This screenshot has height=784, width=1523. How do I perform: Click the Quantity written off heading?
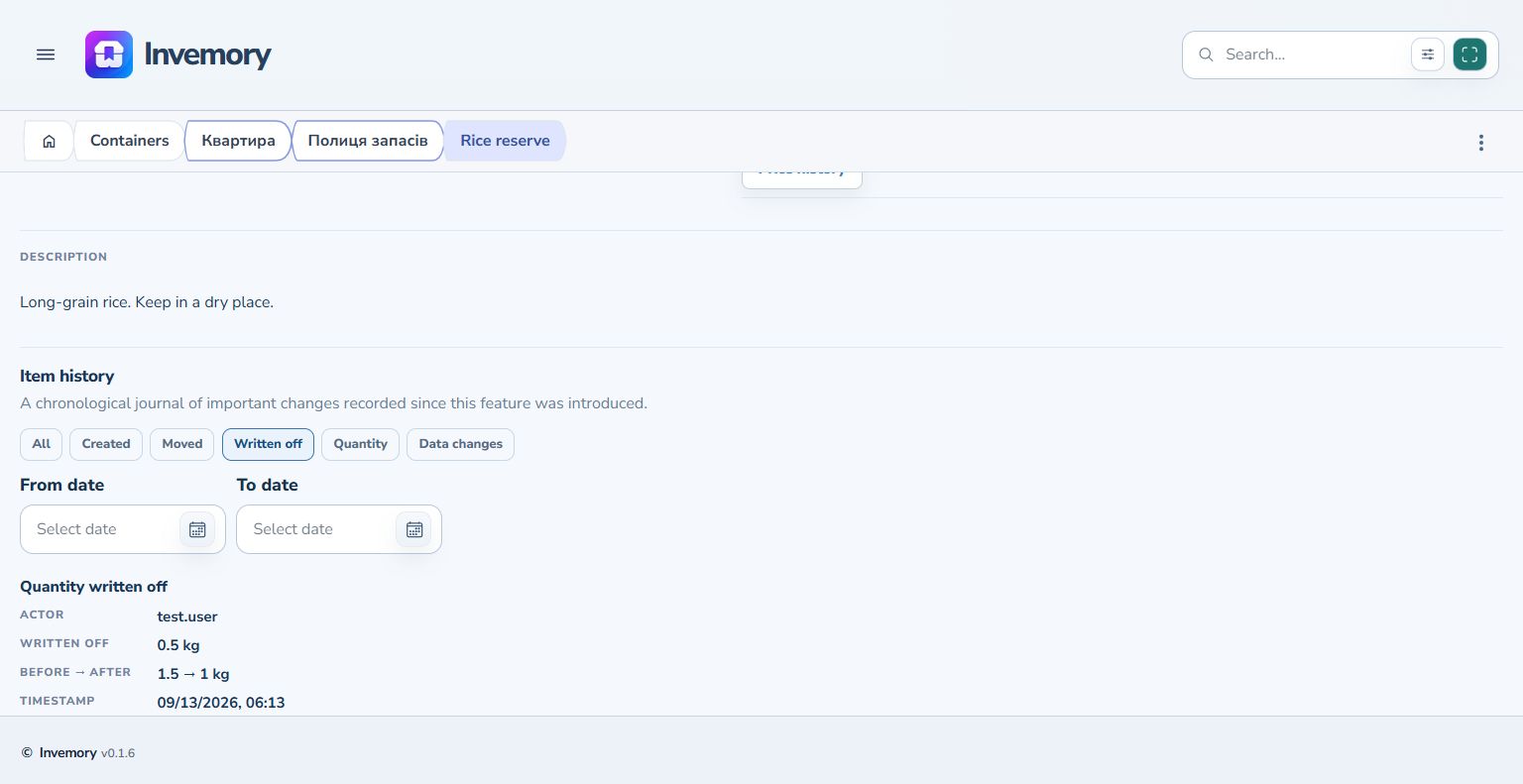coord(94,587)
